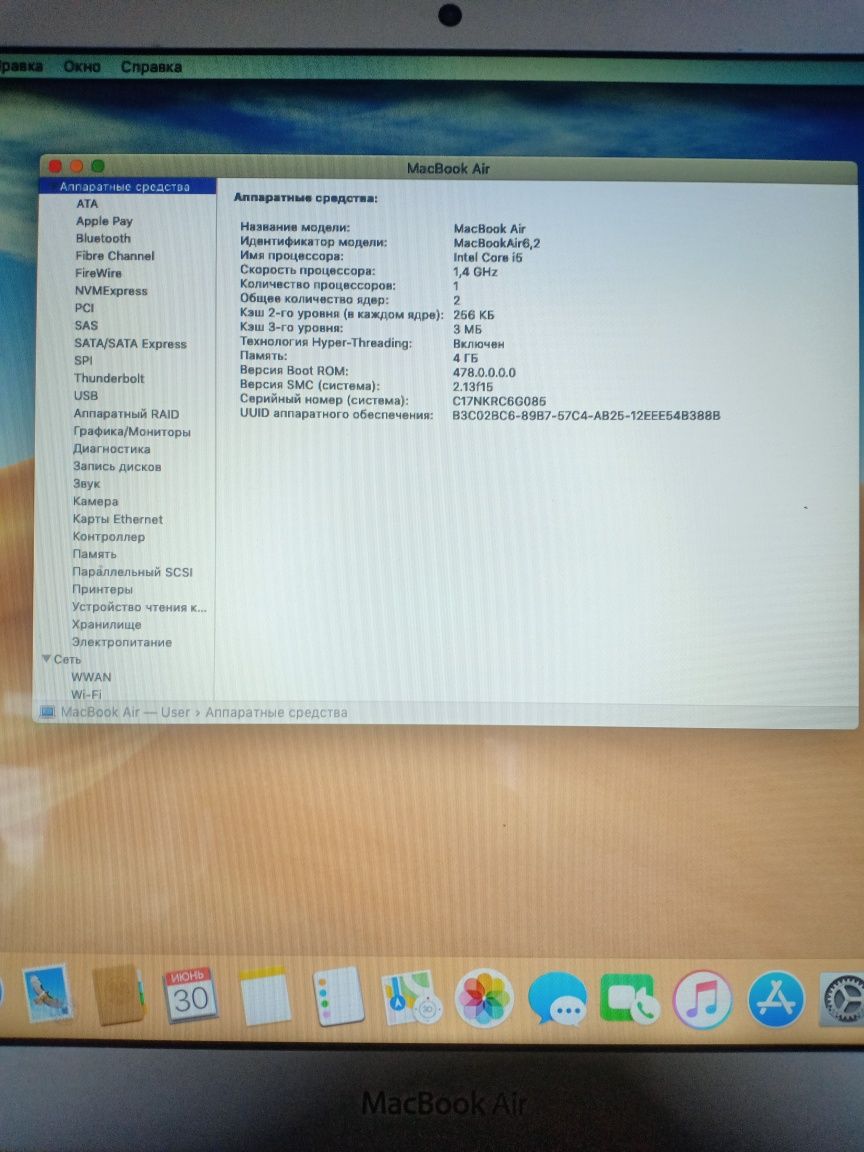864x1152 pixels.
Task: Select Параллельный SCSI in the sidebar
Action: click(x=132, y=572)
